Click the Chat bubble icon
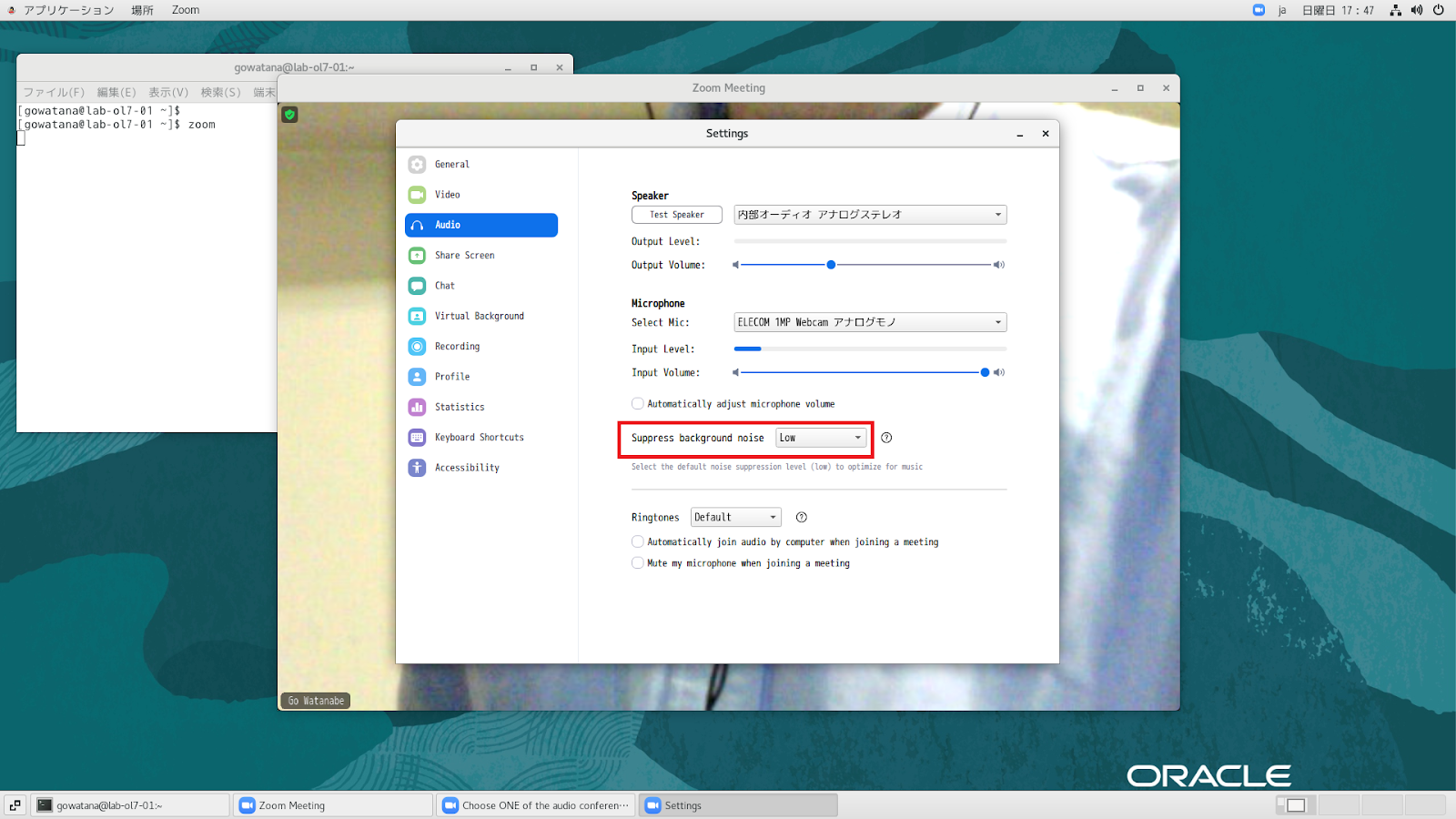Viewport: 1456px width, 819px height. point(417,286)
